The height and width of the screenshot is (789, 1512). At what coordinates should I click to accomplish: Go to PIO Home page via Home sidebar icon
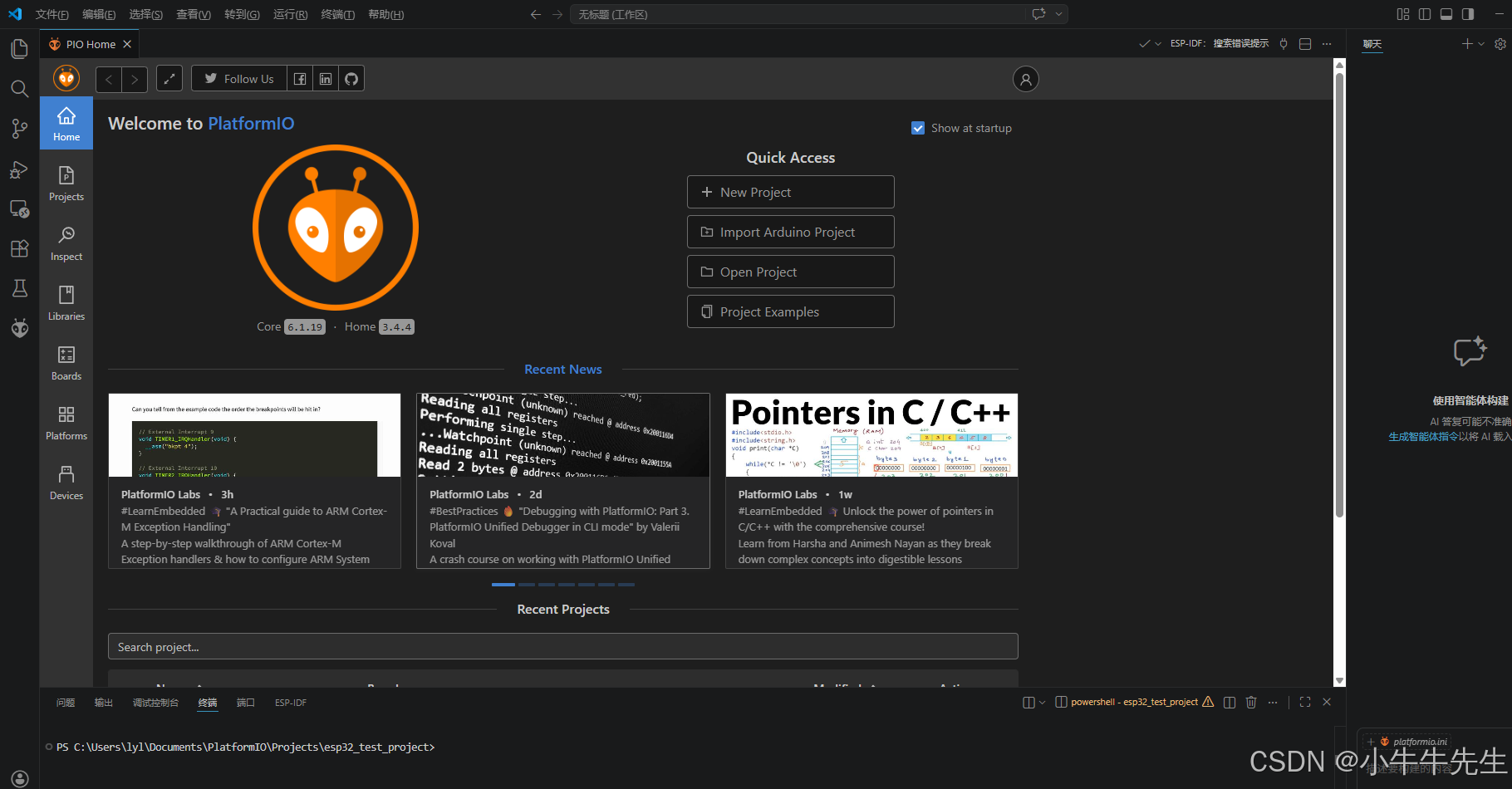point(66,124)
